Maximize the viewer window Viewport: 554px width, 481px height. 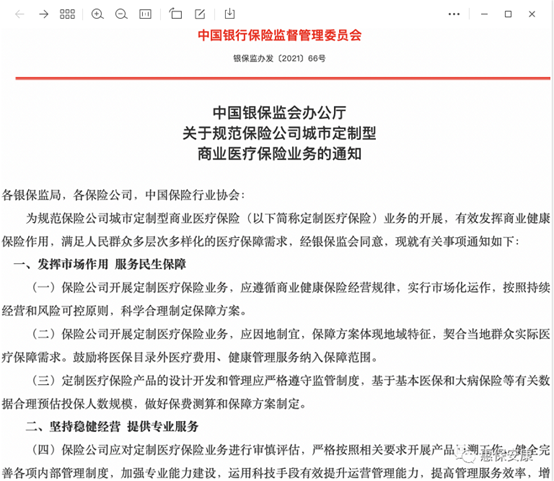click(x=508, y=14)
